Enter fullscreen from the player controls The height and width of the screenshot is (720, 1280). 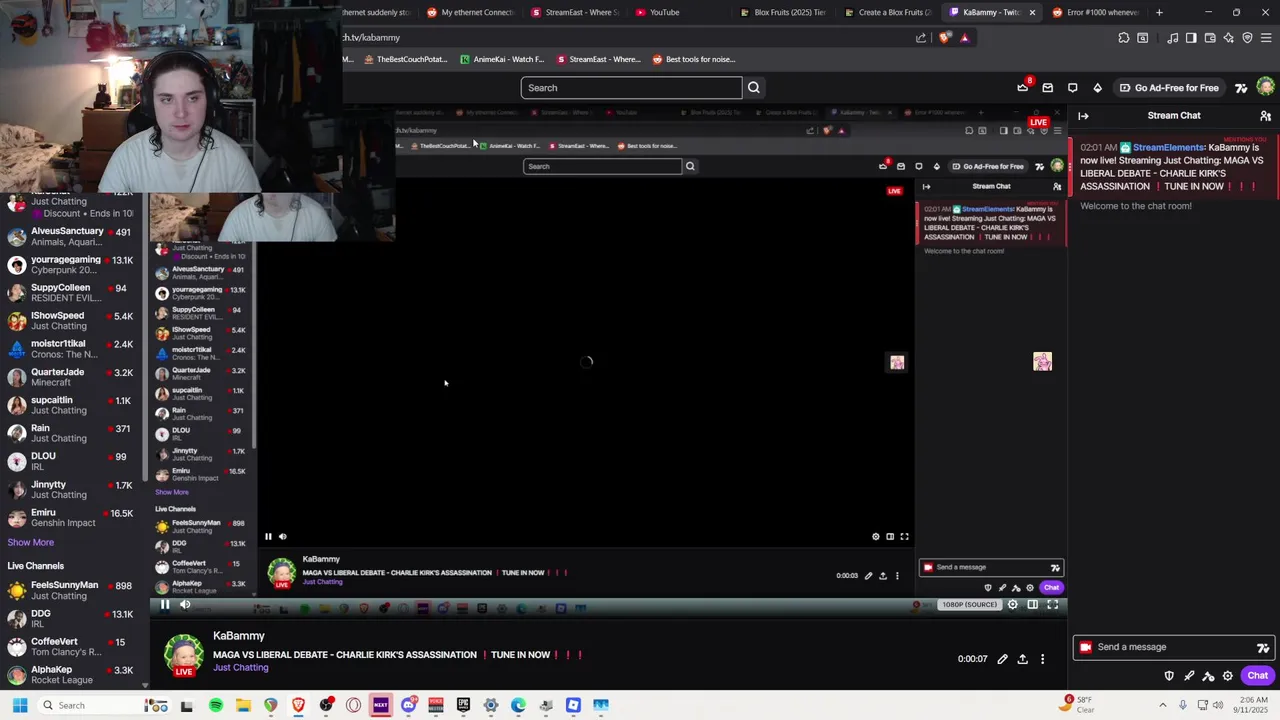1052,604
